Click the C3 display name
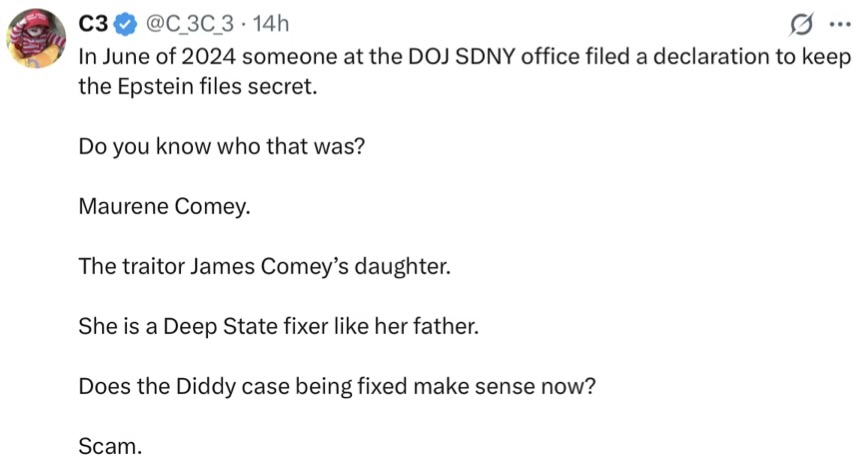 tap(94, 24)
